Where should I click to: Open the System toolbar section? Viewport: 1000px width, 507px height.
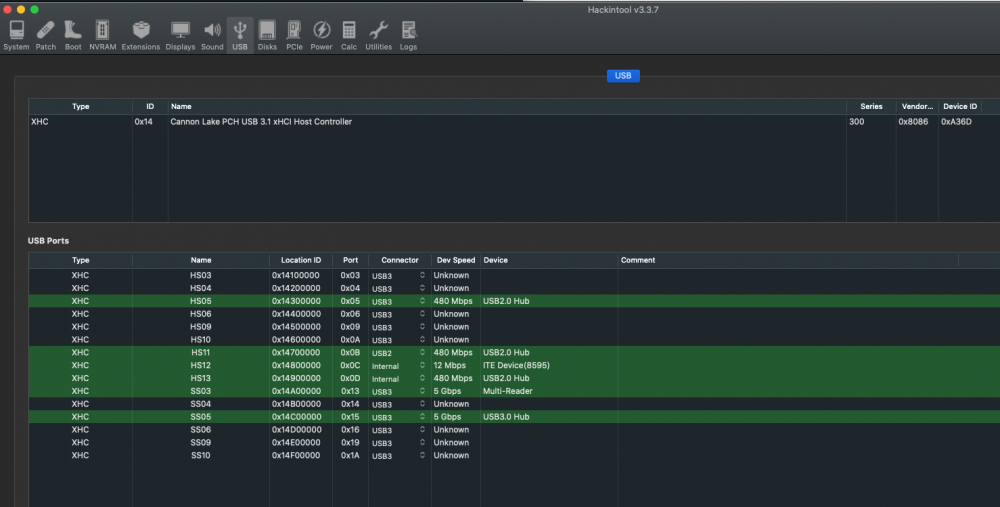click(16, 35)
